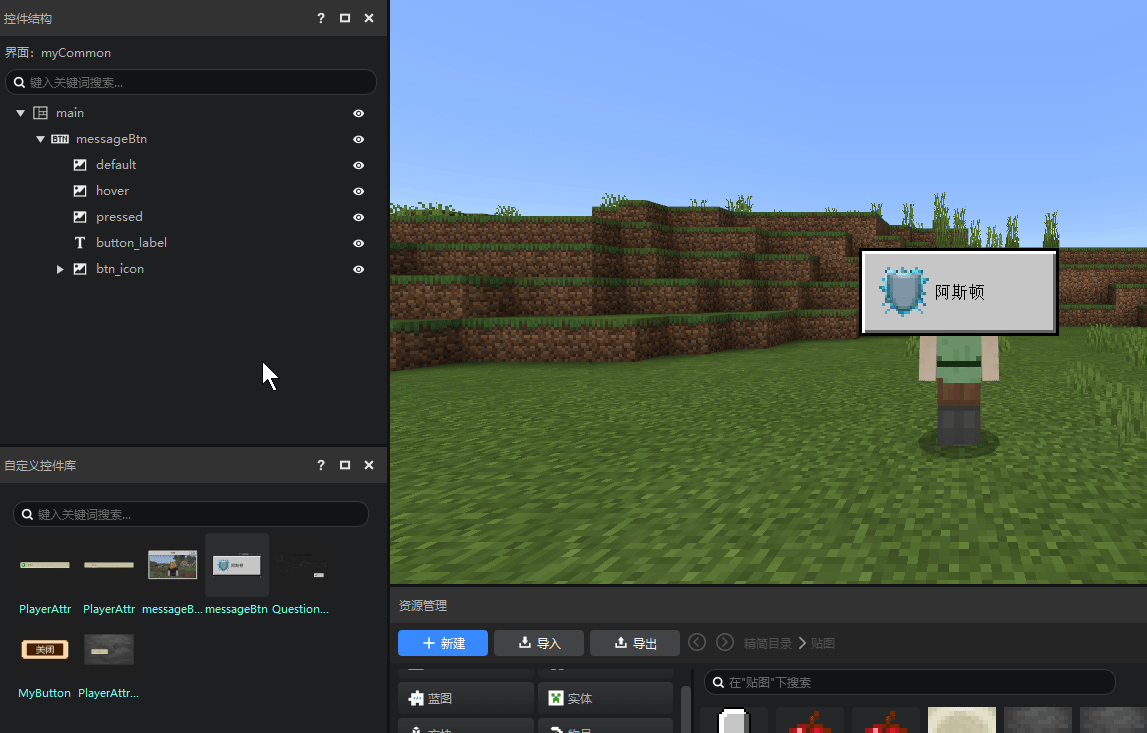Click 精简目录 in the breadcrumb path
This screenshot has height=733, width=1147.
tap(767, 643)
